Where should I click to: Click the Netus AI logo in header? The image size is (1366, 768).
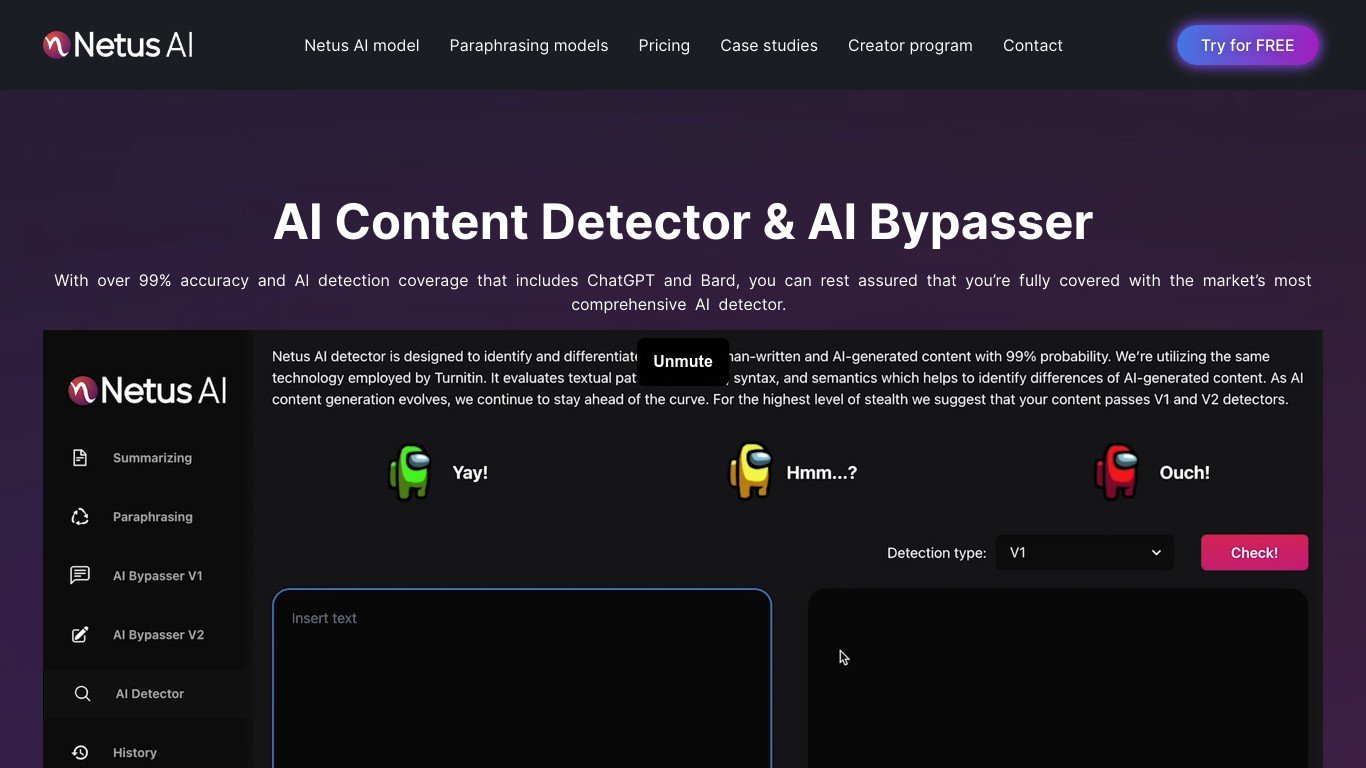coord(118,45)
